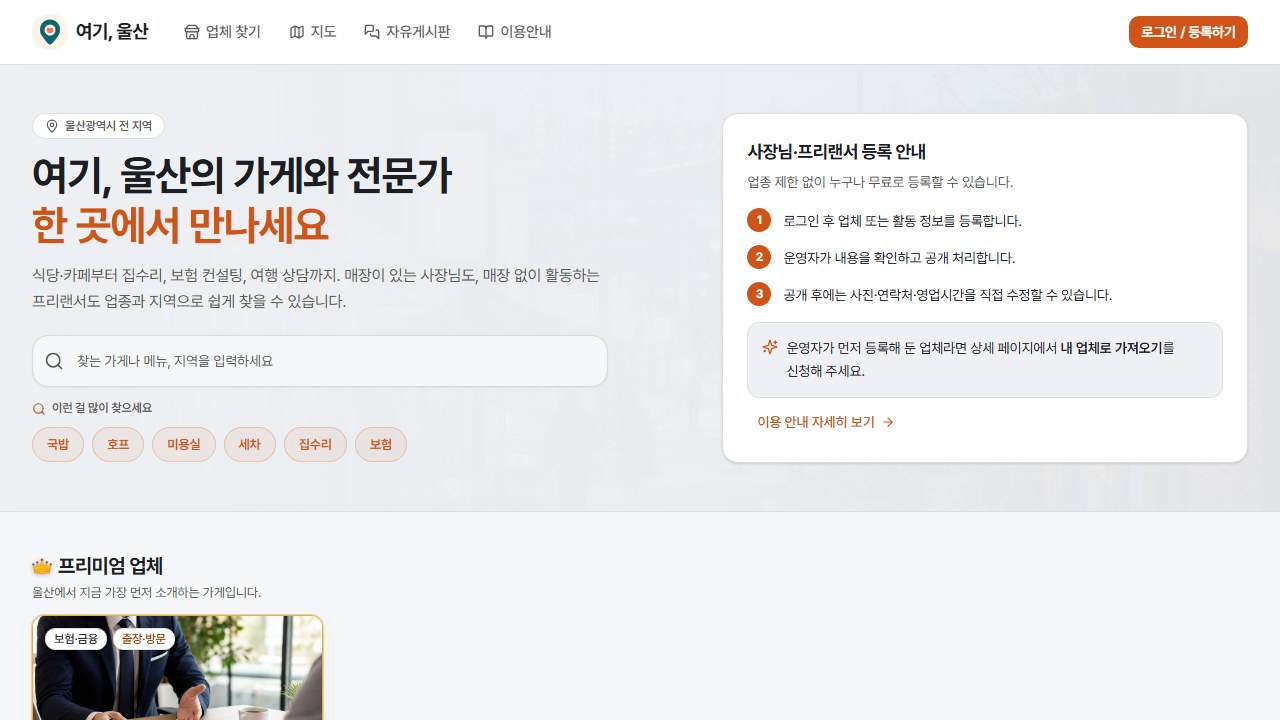Click the crown icon beside 프리미엄 업체
Viewport: 1280px width, 720px height.
click(x=42, y=567)
